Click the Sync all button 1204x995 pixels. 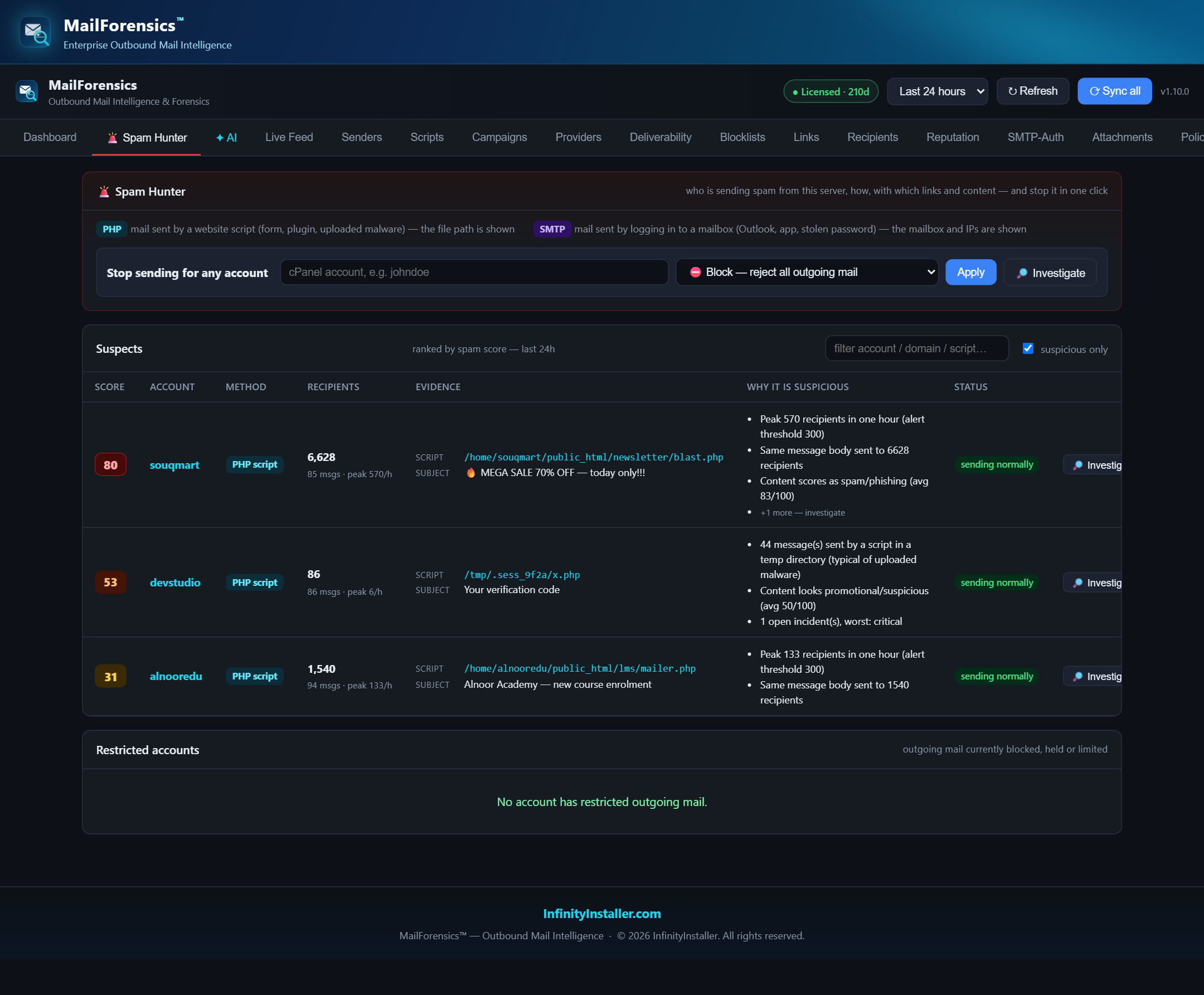pos(1114,91)
